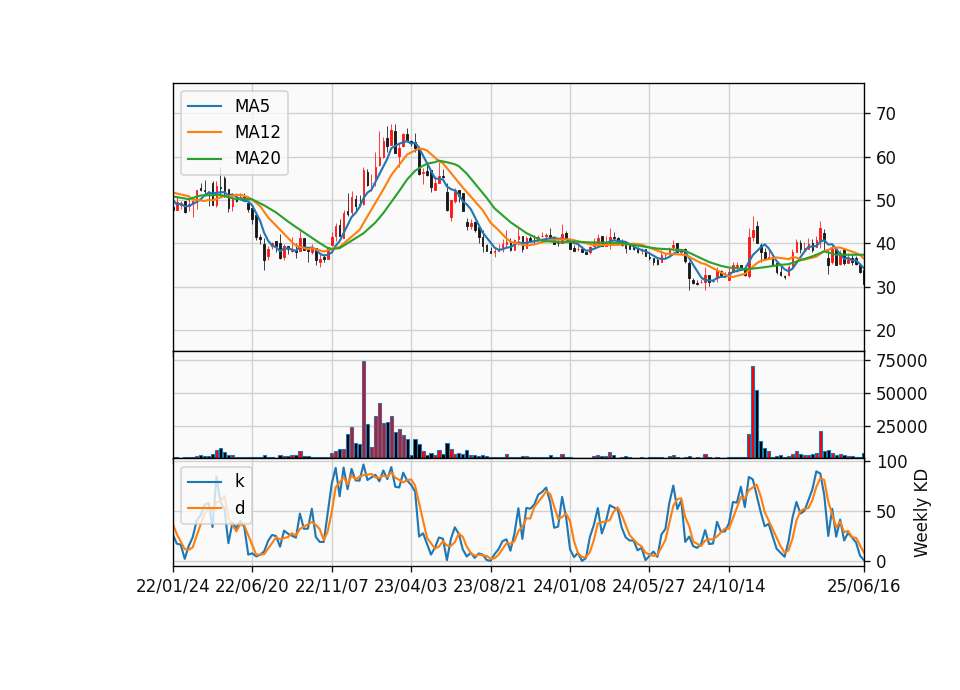Click the k legend label
This screenshot has width=960, height=690.
[x=239, y=481]
